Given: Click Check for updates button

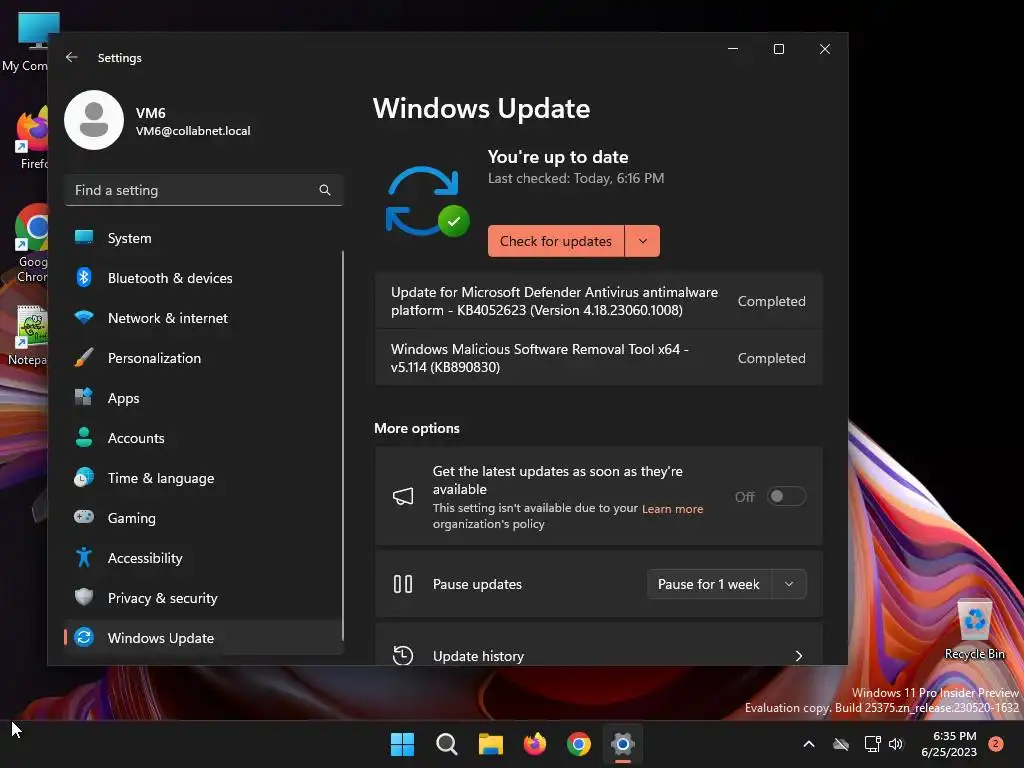Looking at the screenshot, I should (556, 241).
